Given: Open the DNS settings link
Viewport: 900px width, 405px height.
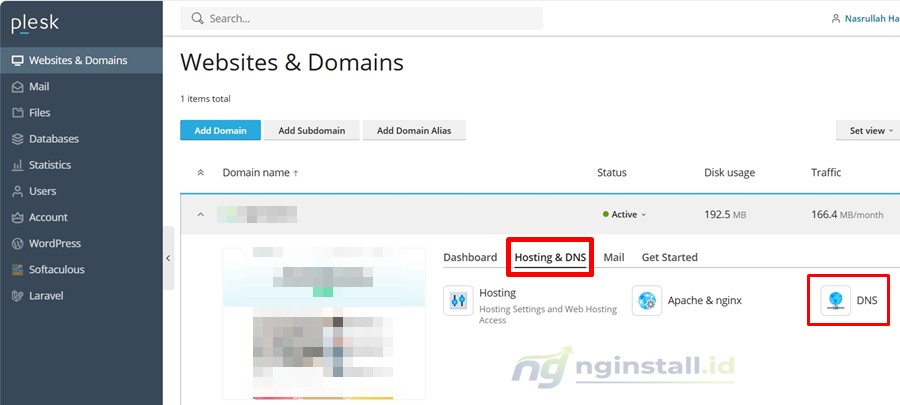Looking at the screenshot, I should 867,301.
